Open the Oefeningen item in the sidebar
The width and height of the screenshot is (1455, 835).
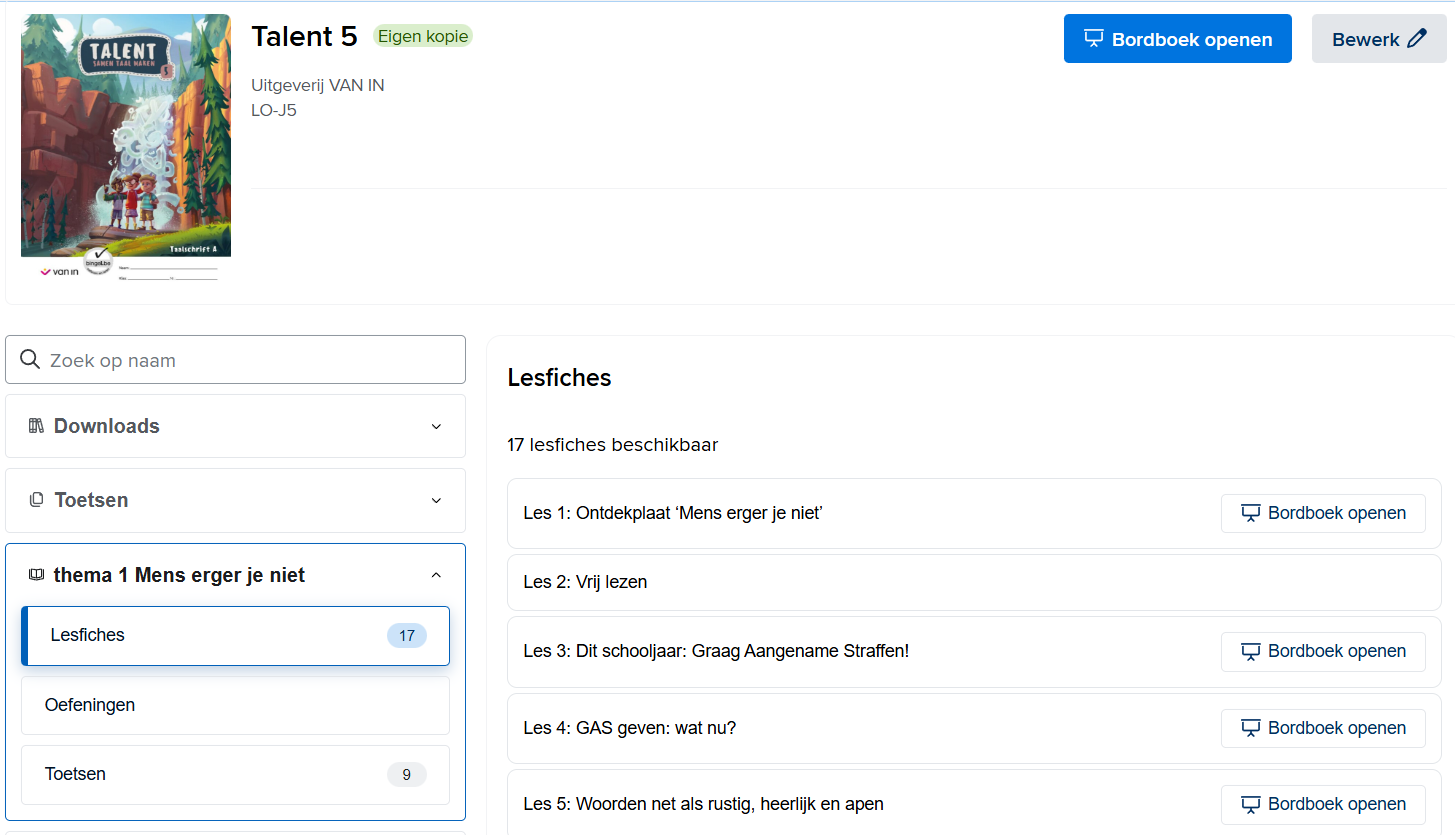[235, 705]
